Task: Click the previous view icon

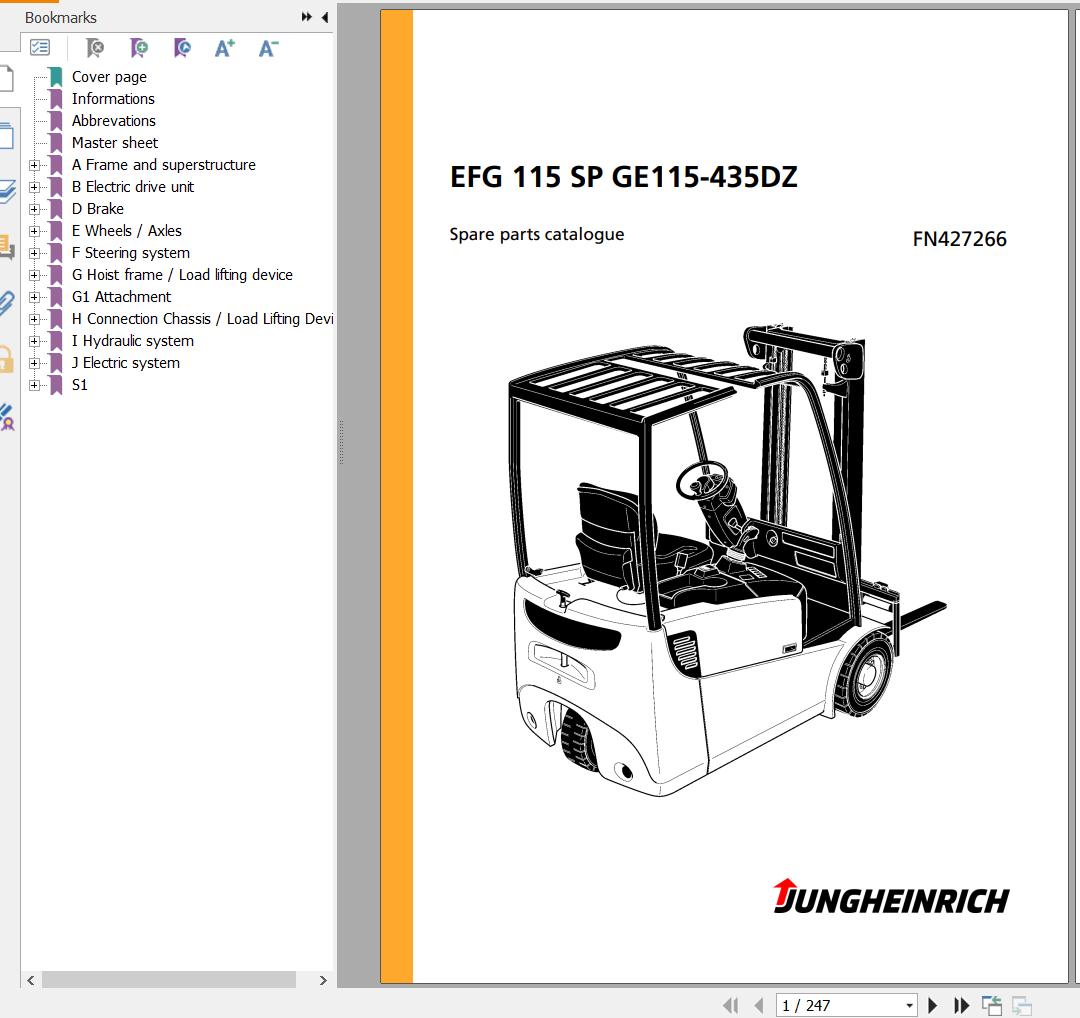Action: (x=991, y=1006)
